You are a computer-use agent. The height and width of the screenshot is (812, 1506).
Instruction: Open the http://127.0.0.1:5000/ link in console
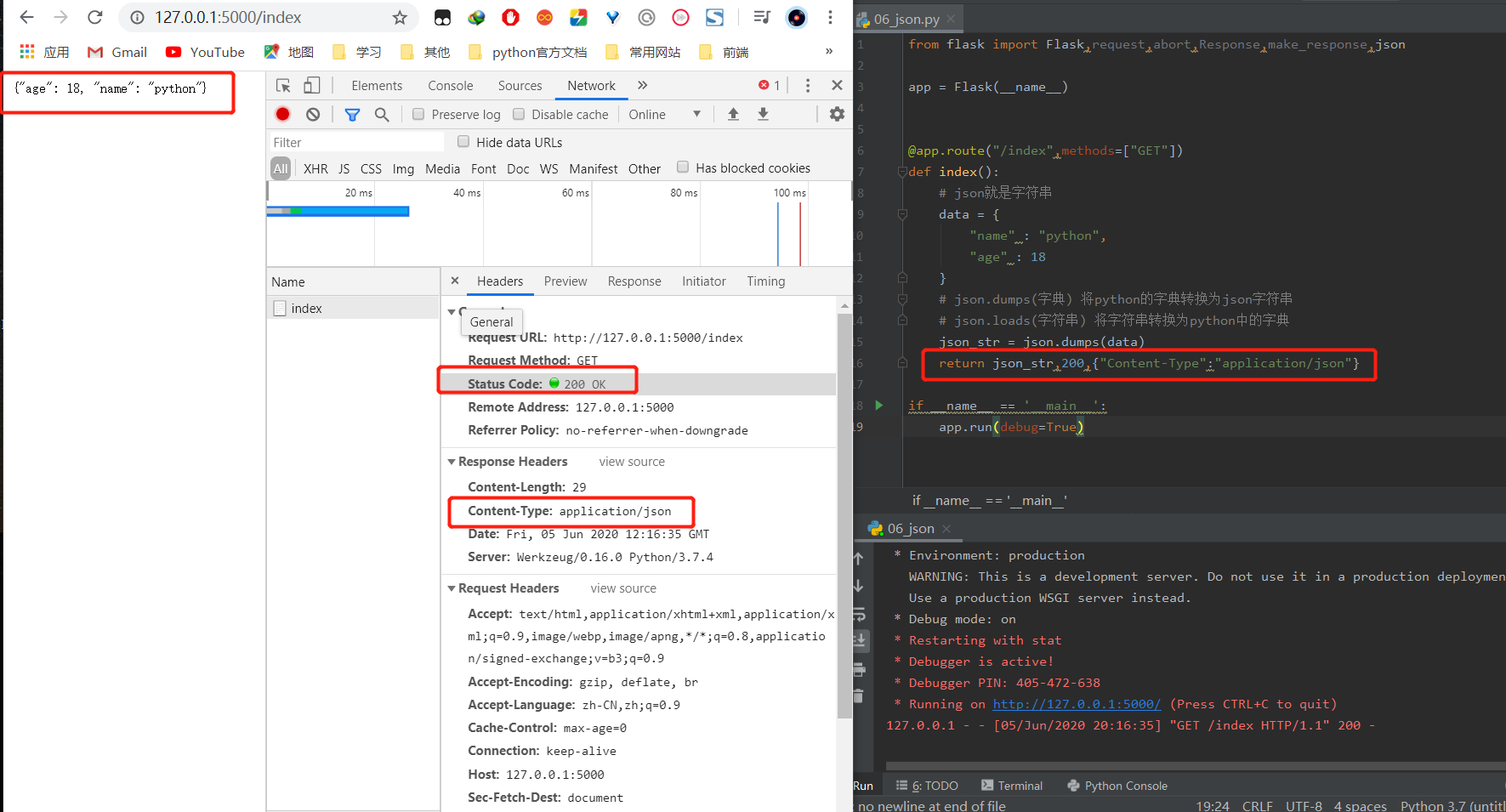tap(1077, 704)
